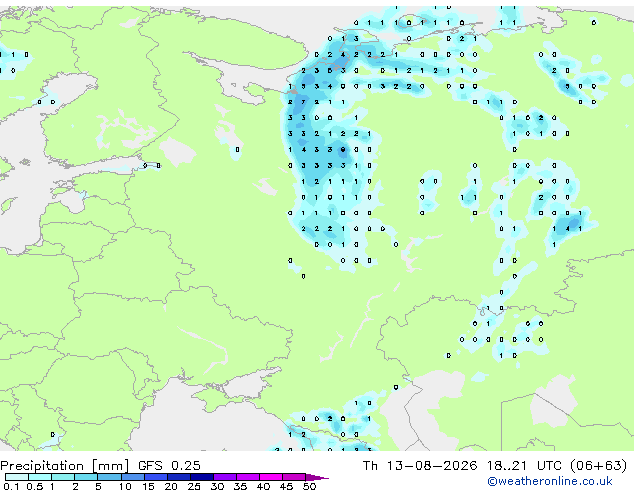Click the "0.1" legend scale label
Viewport: 634px width, 490px height.
click(x=11, y=486)
